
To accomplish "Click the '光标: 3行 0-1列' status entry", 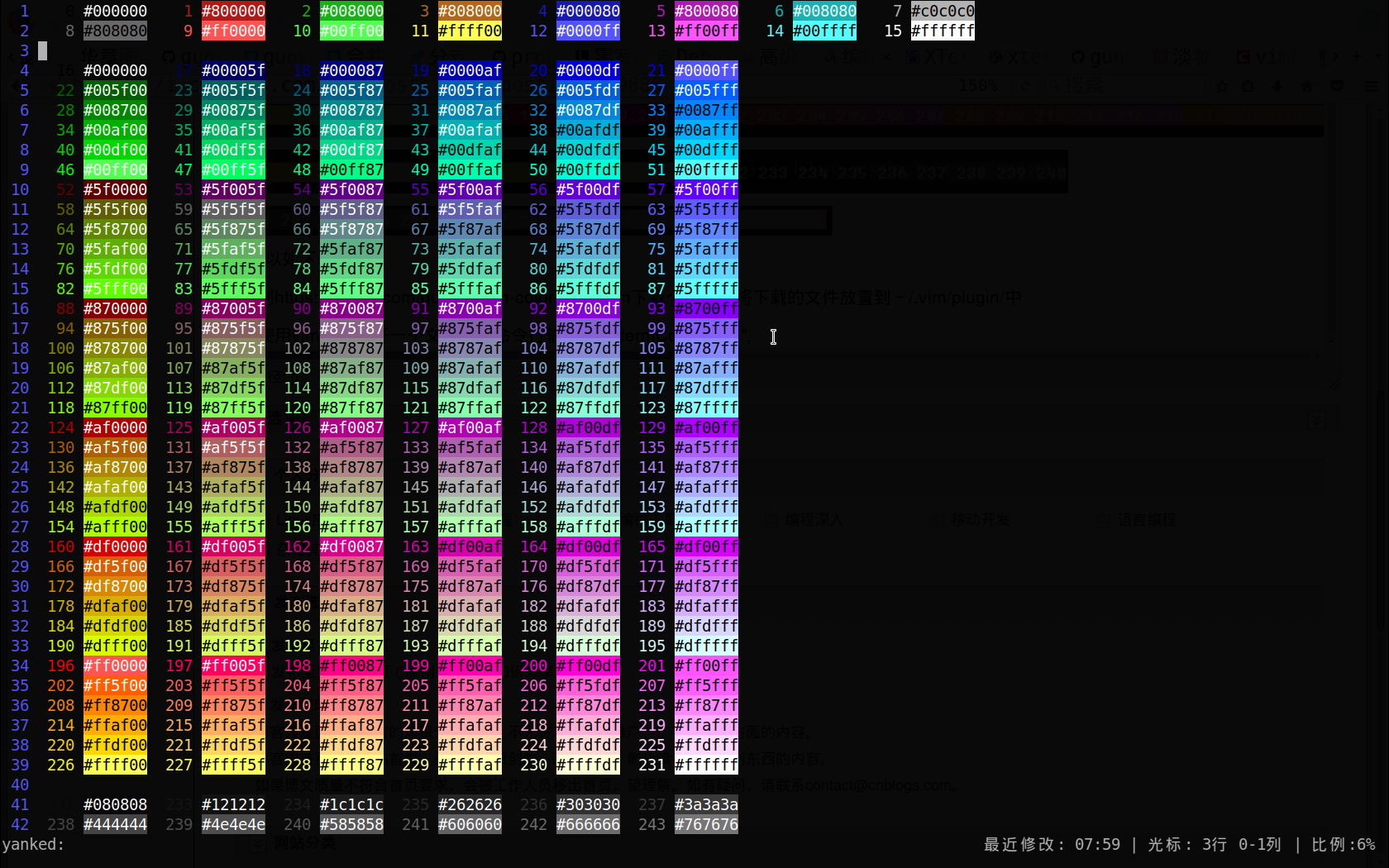I will pyautogui.click(x=1215, y=845).
